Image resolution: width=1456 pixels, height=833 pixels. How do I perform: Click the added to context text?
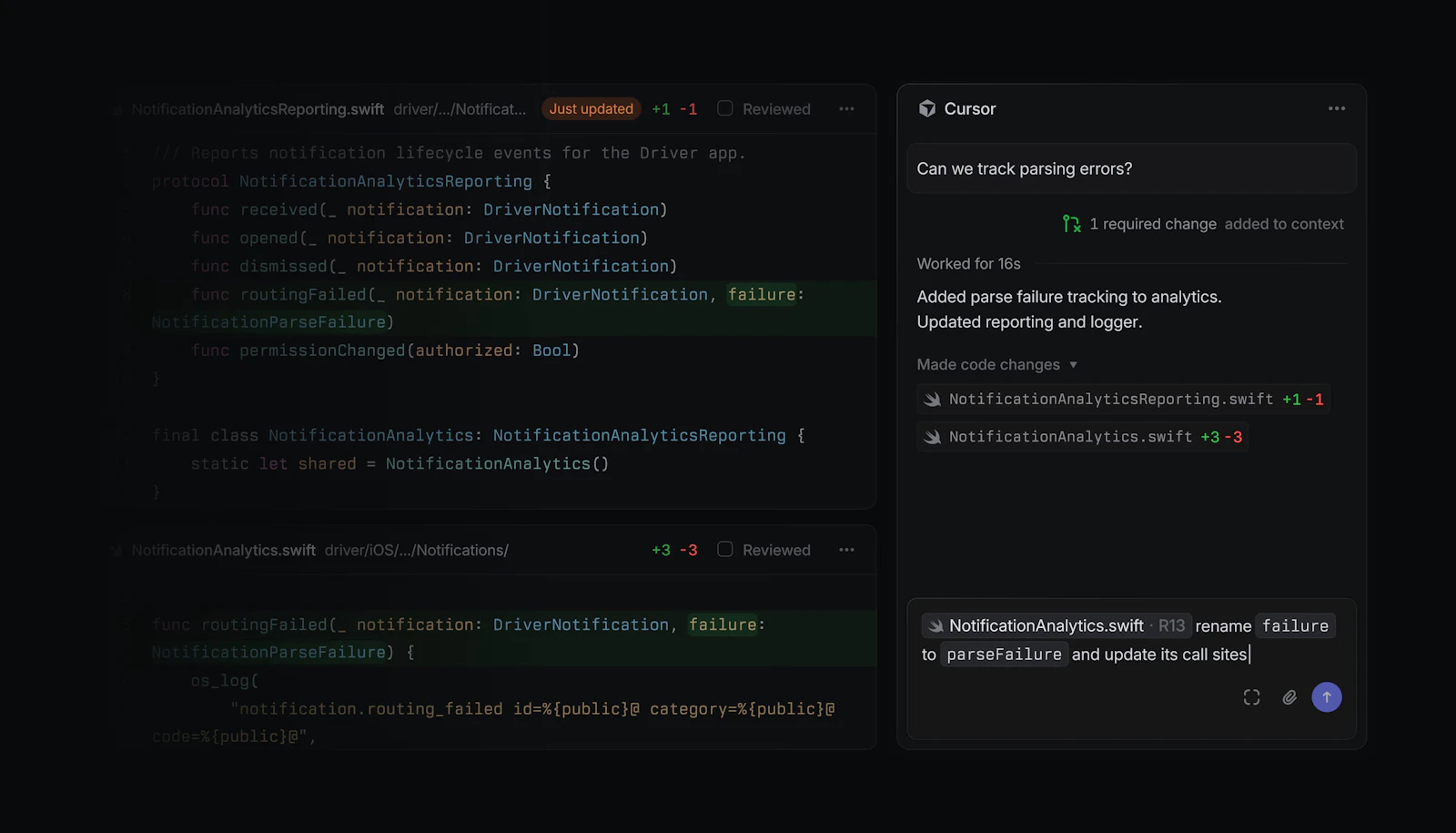pyautogui.click(x=1284, y=224)
